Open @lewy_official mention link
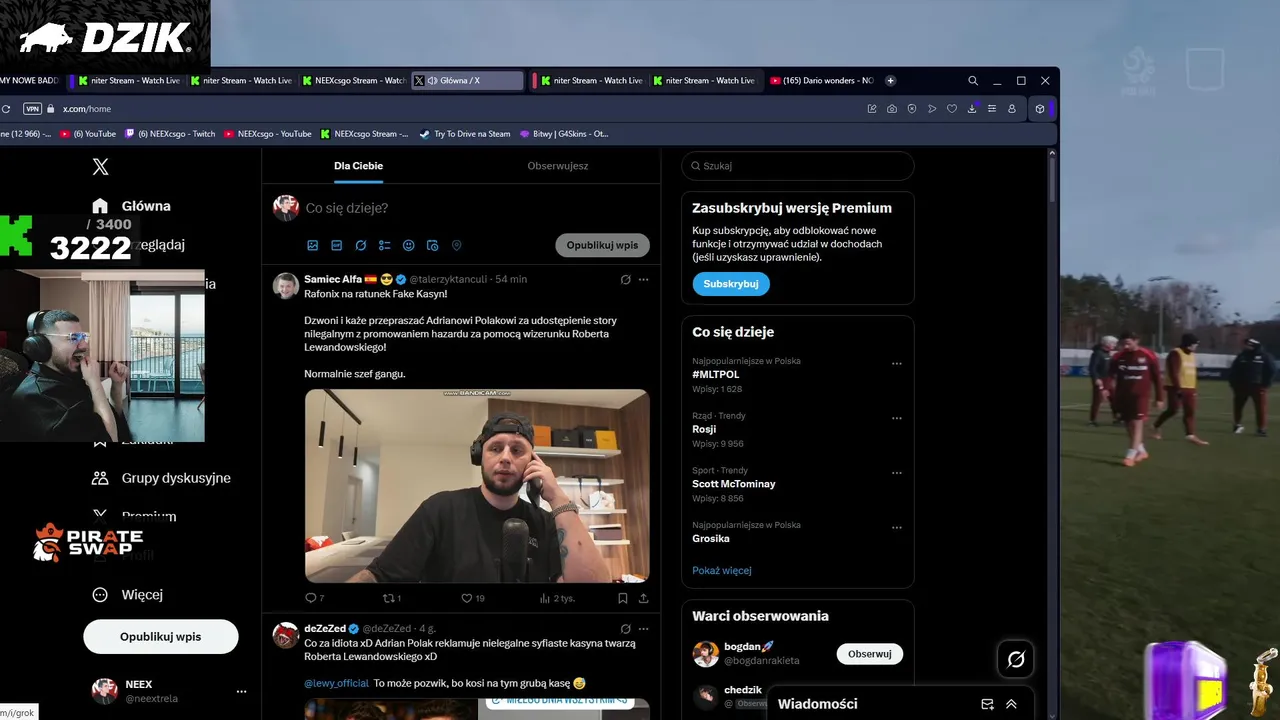Image resolution: width=1280 pixels, height=720 pixels. [x=336, y=683]
